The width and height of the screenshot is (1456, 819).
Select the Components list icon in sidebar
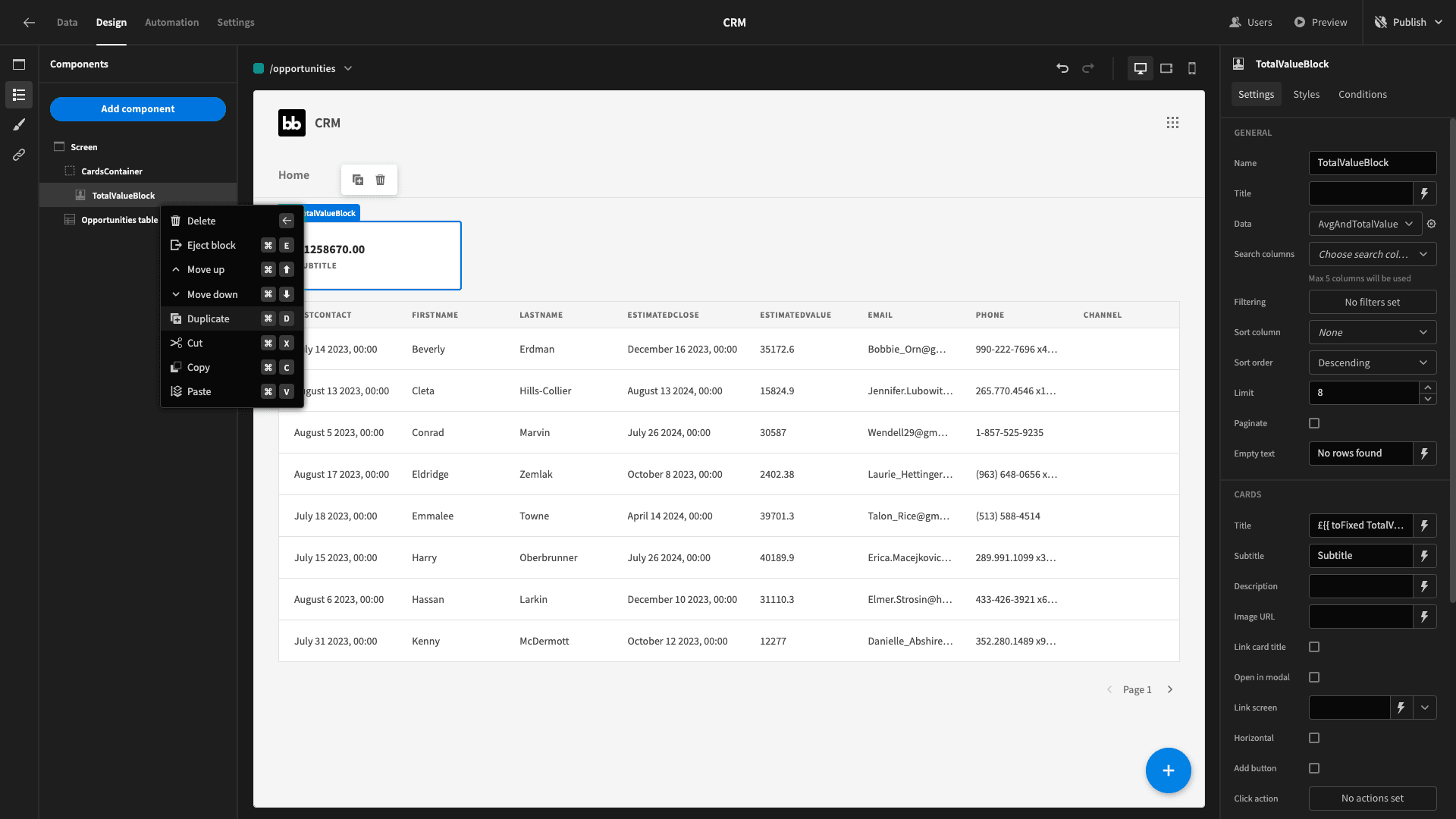point(19,95)
